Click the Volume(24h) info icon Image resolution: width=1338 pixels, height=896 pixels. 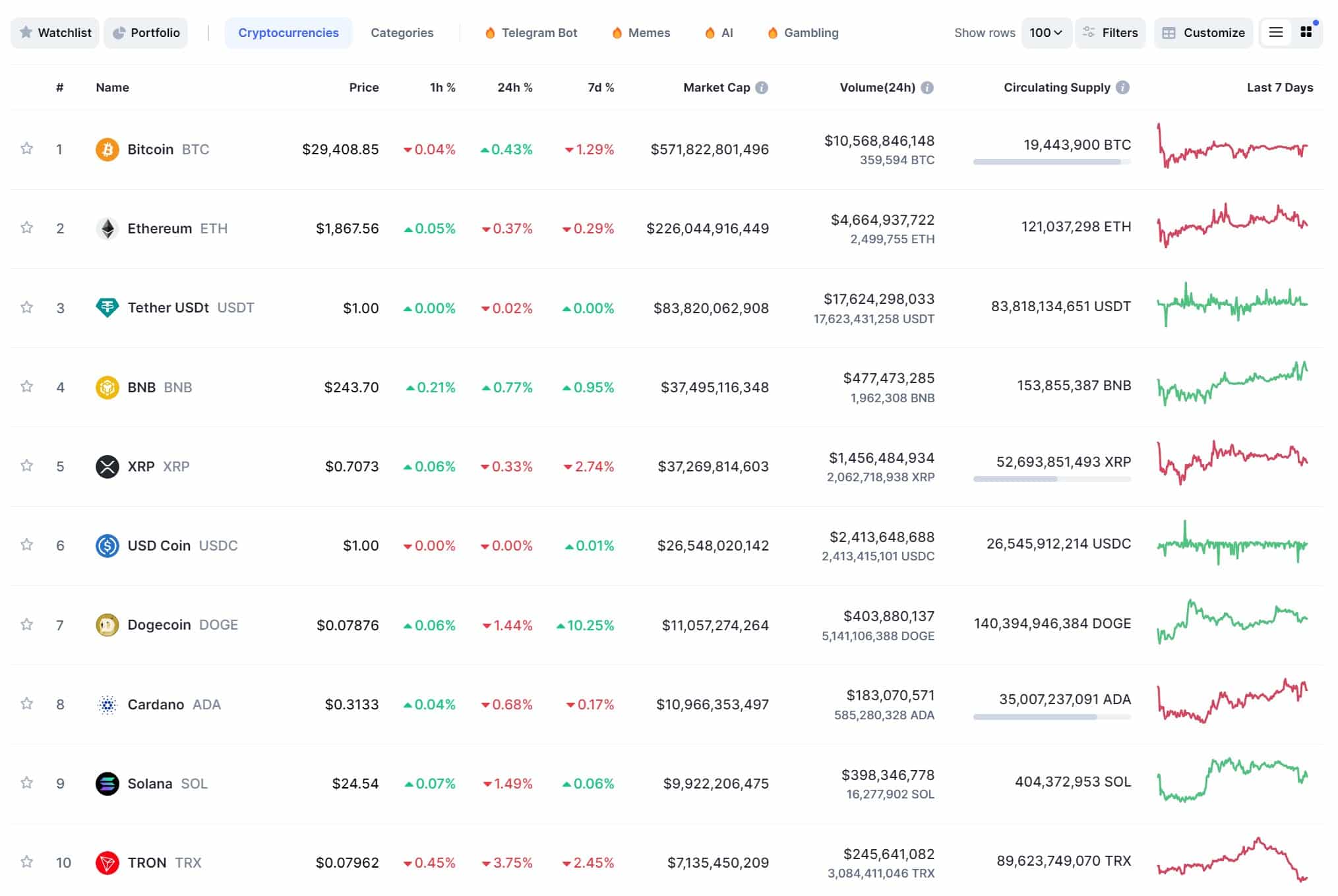point(927,88)
